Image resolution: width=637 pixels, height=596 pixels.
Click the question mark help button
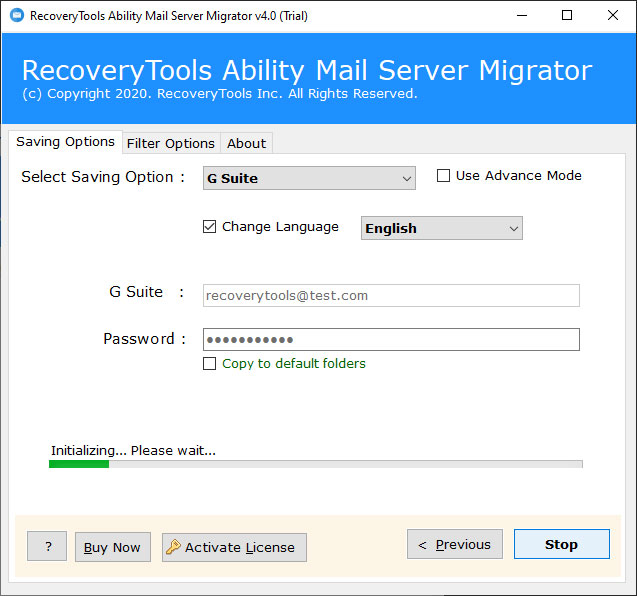click(x=47, y=546)
